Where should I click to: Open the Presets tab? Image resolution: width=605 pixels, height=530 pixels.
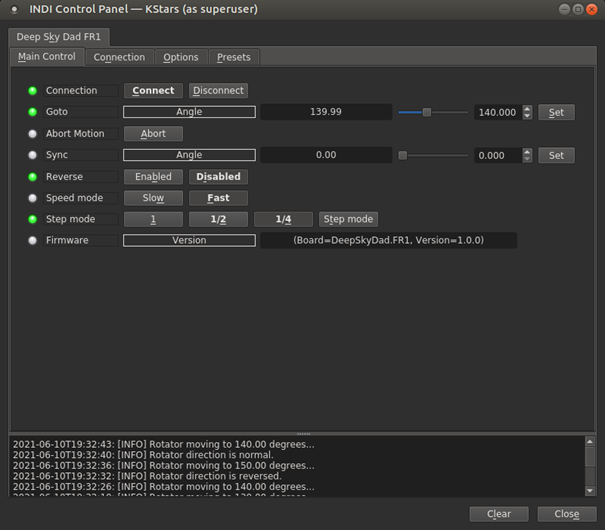click(x=233, y=57)
